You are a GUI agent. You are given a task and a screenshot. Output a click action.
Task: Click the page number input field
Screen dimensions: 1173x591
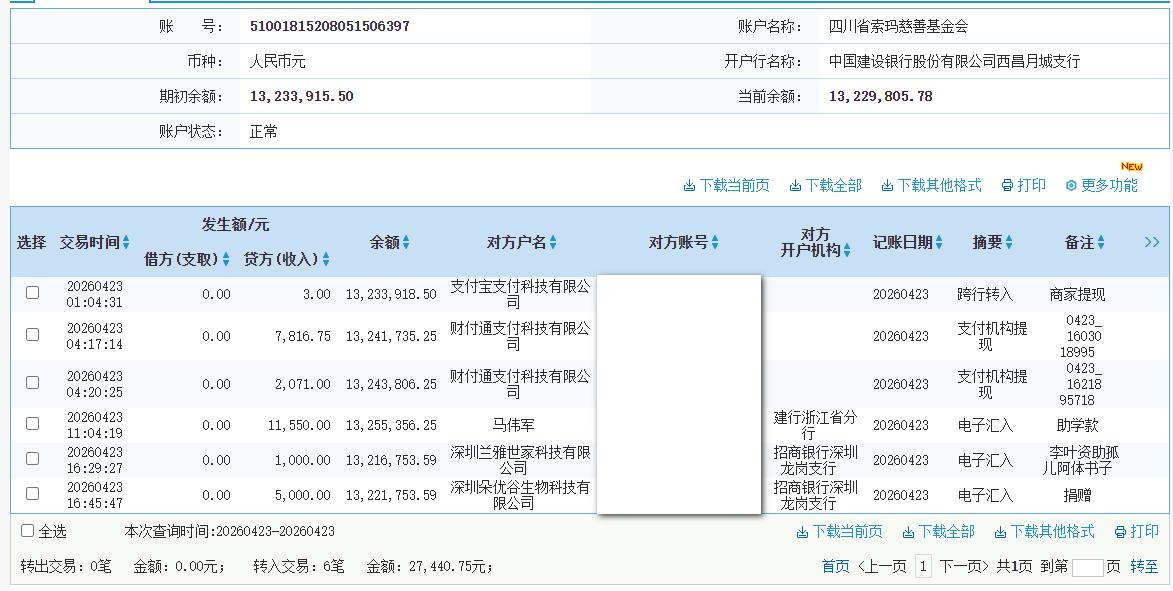point(1087,568)
